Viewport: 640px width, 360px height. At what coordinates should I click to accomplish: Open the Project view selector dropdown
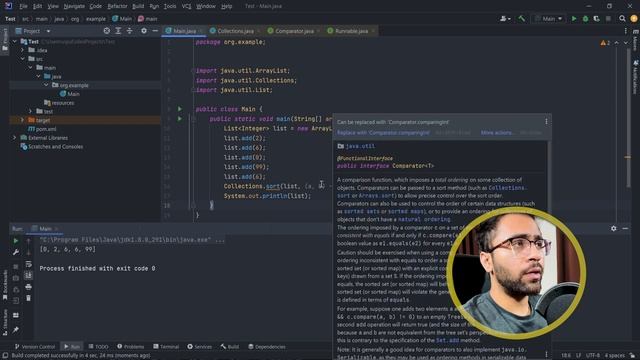coord(33,31)
